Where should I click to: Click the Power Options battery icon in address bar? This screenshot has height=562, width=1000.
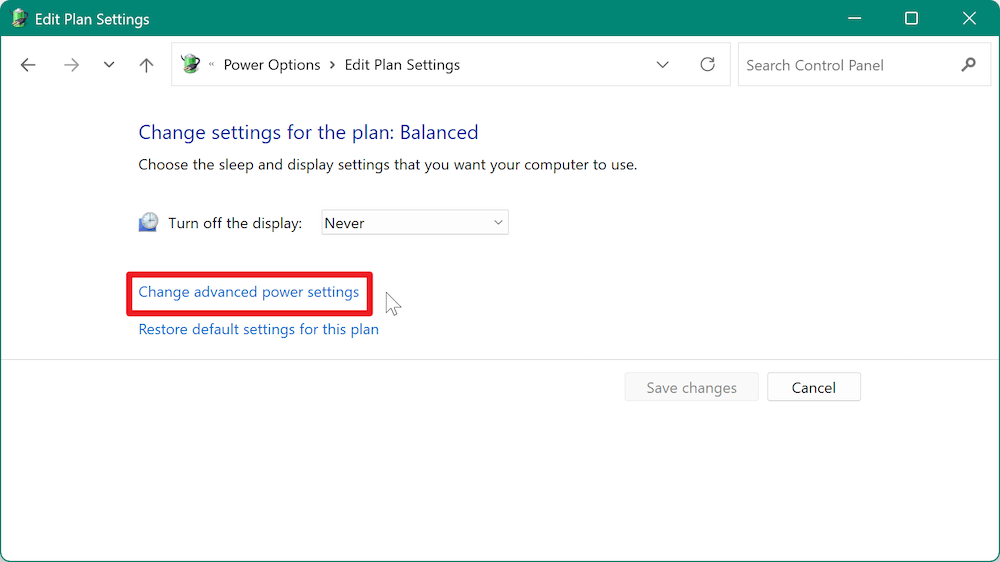pyautogui.click(x=190, y=64)
